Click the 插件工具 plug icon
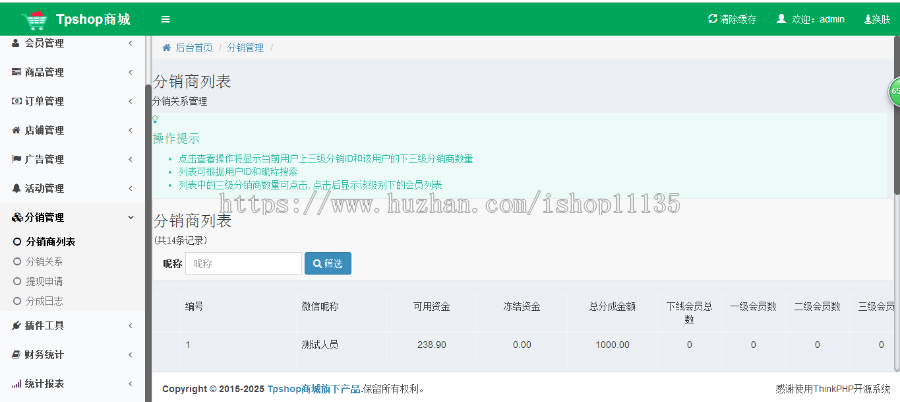Image resolution: width=900 pixels, height=402 pixels. pyautogui.click(x=16, y=326)
